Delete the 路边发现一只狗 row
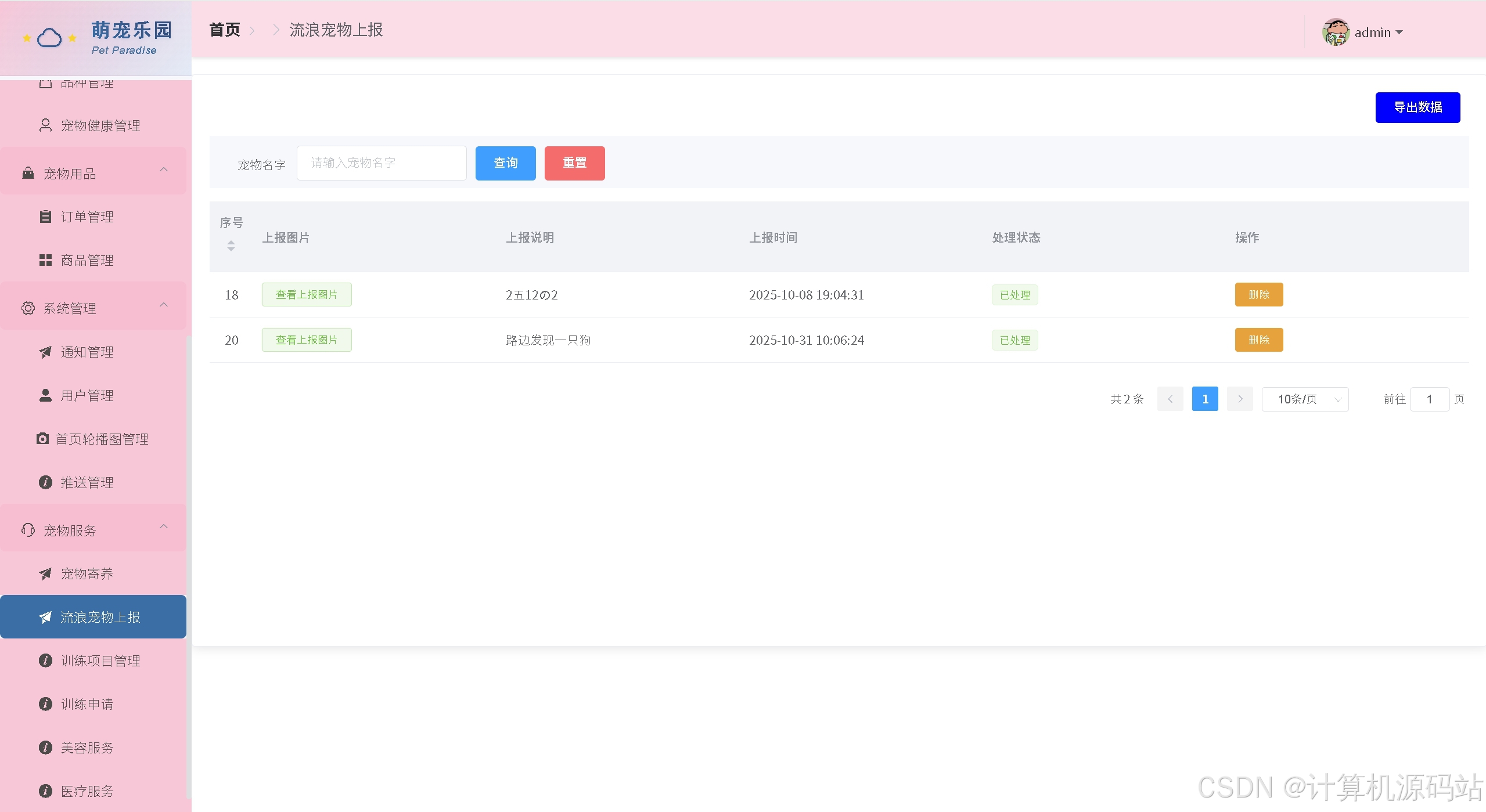This screenshot has width=1486, height=812. coord(1258,340)
